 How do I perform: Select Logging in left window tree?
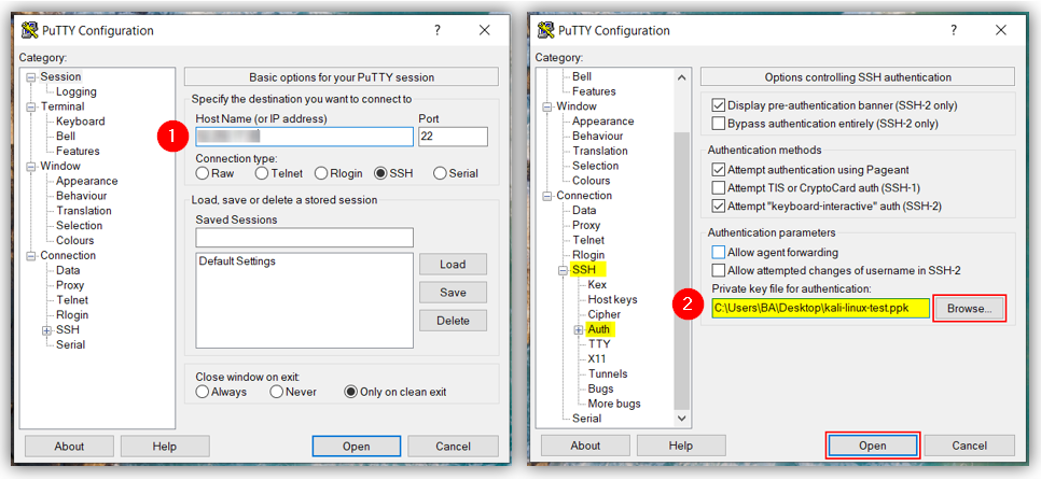point(76,92)
